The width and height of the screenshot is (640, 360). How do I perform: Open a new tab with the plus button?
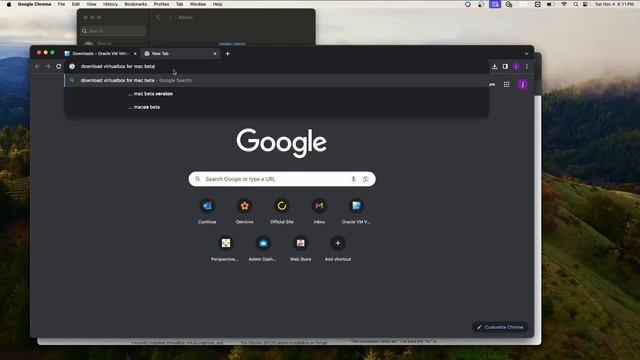pos(228,53)
